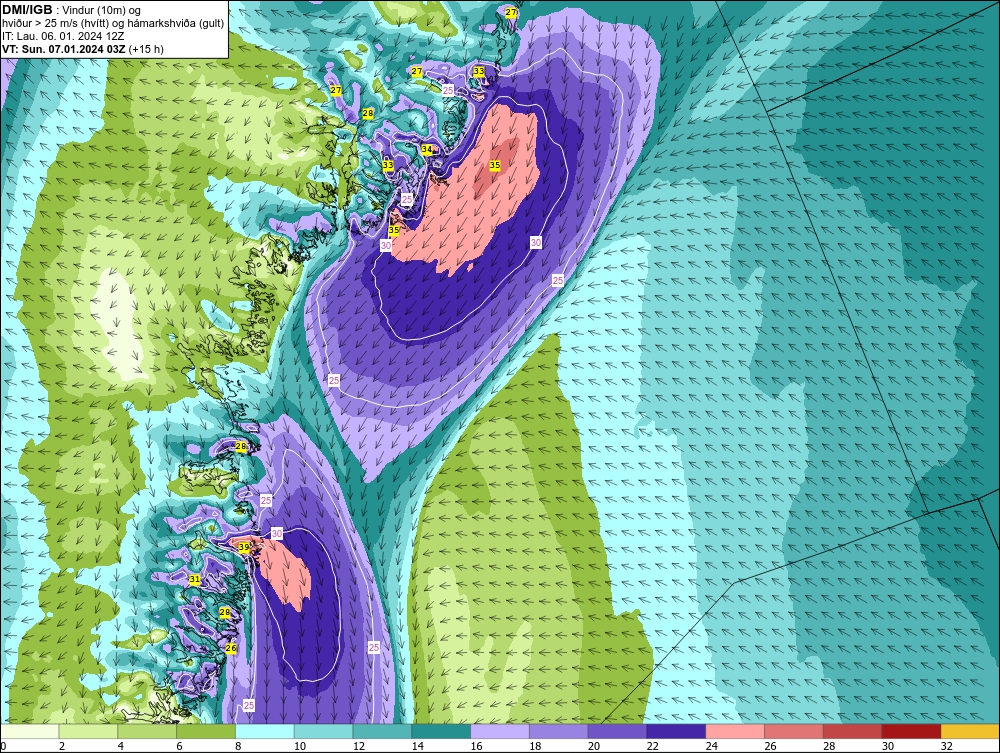
Task: Pick the orange legend swatch above 32 m/s
Action: click(x=969, y=731)
